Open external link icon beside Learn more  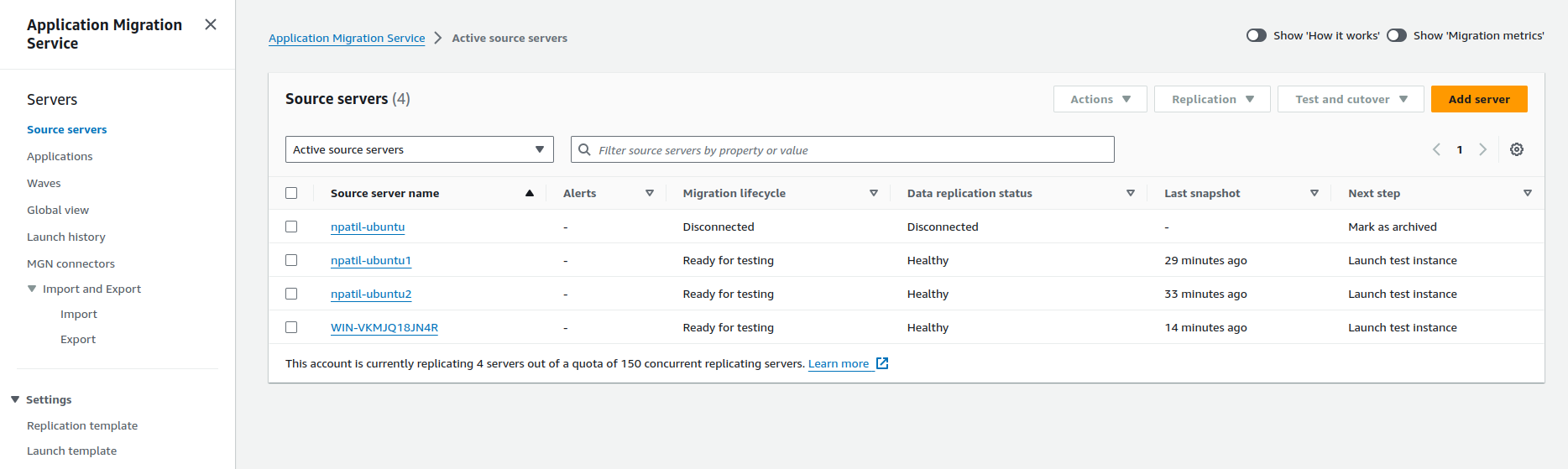(882, 363)
